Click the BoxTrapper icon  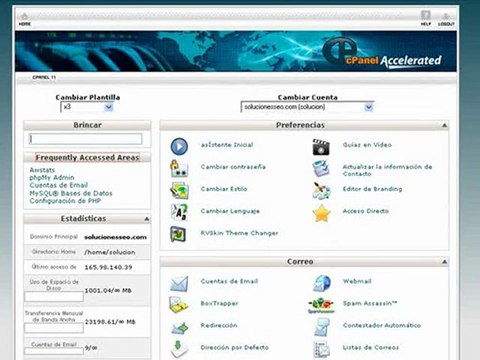click(x=179, y=305)
